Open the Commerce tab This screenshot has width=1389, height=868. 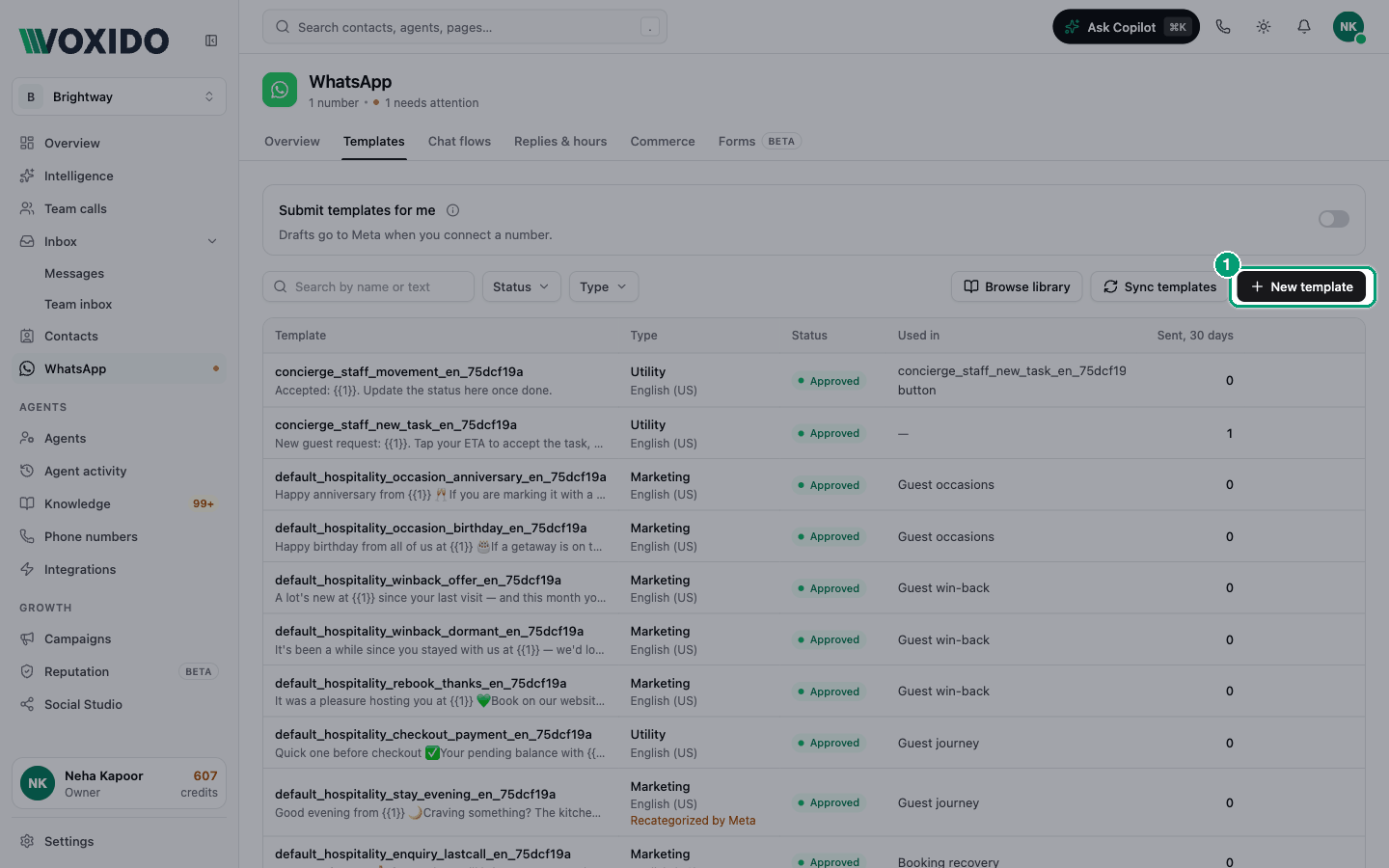click(663, 141)
